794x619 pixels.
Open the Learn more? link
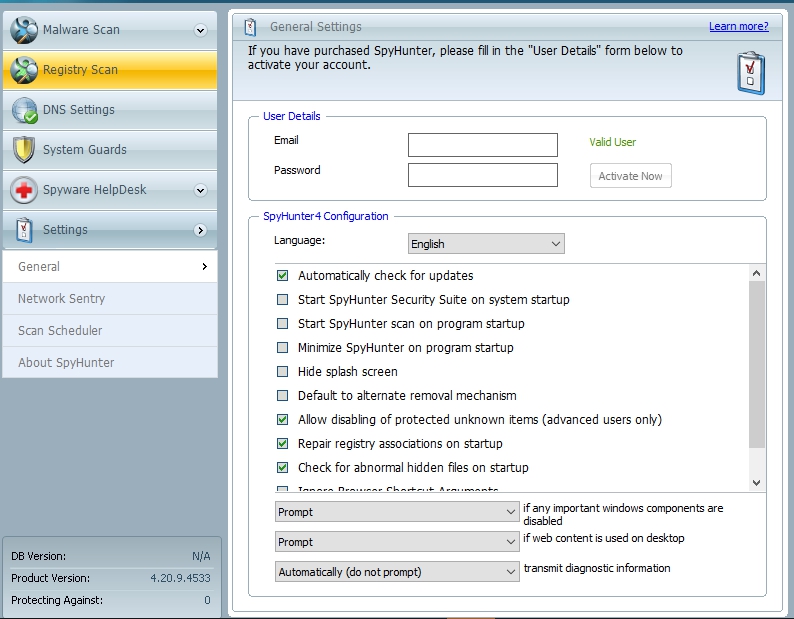(738, 26)
